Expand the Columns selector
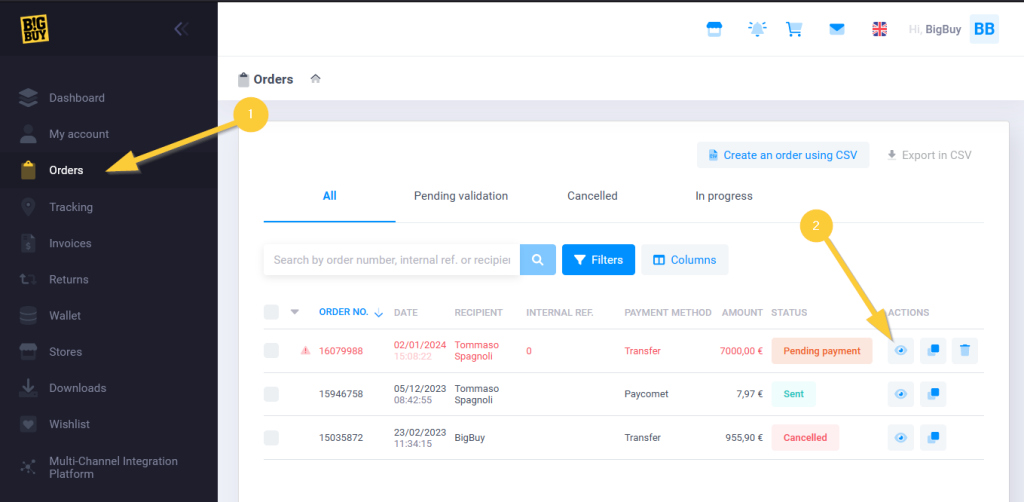The height and width of the screenshot is (502, 1024). 684,260
